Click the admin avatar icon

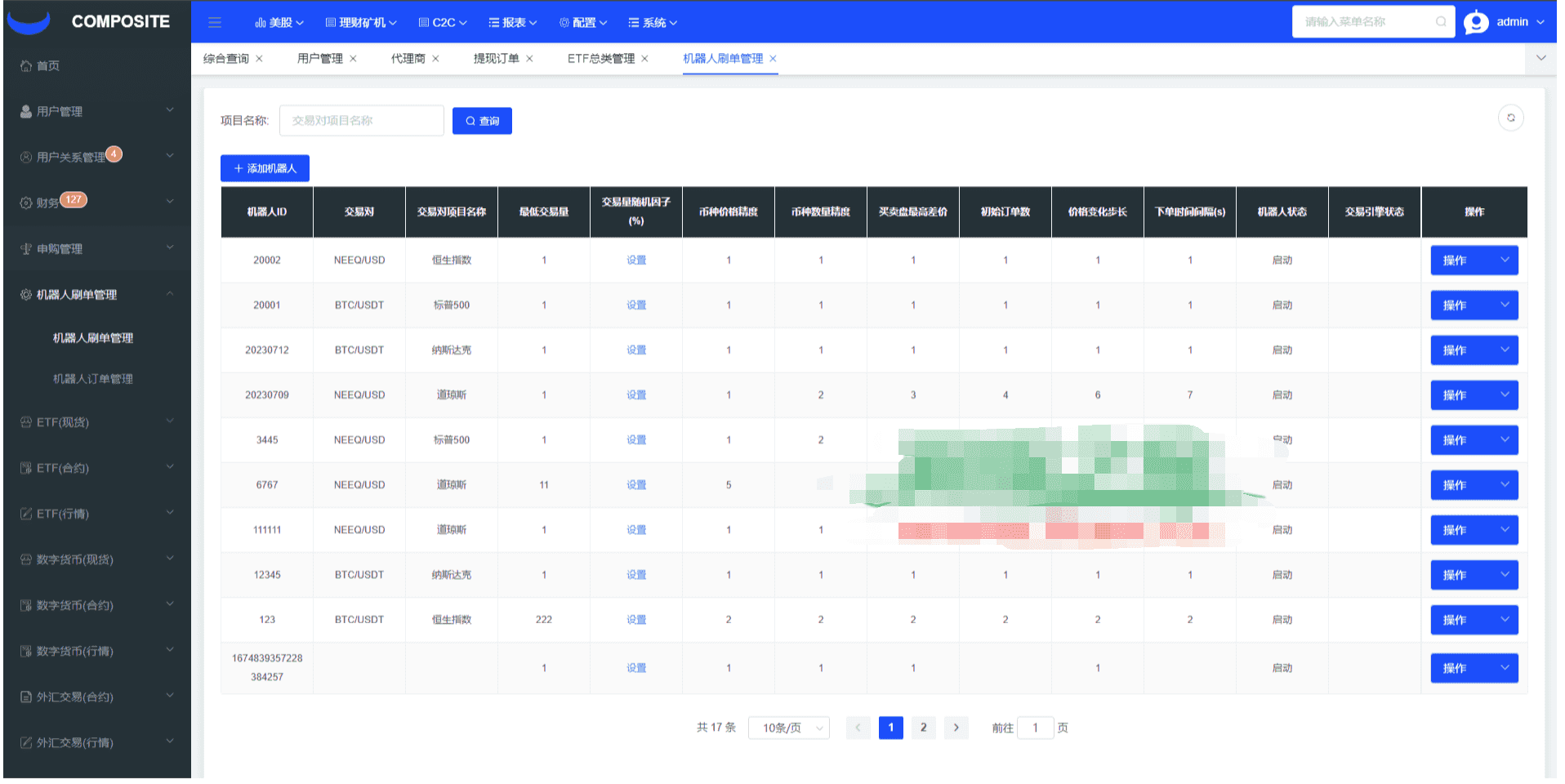pyautogui.click(x=1475, y=22)
